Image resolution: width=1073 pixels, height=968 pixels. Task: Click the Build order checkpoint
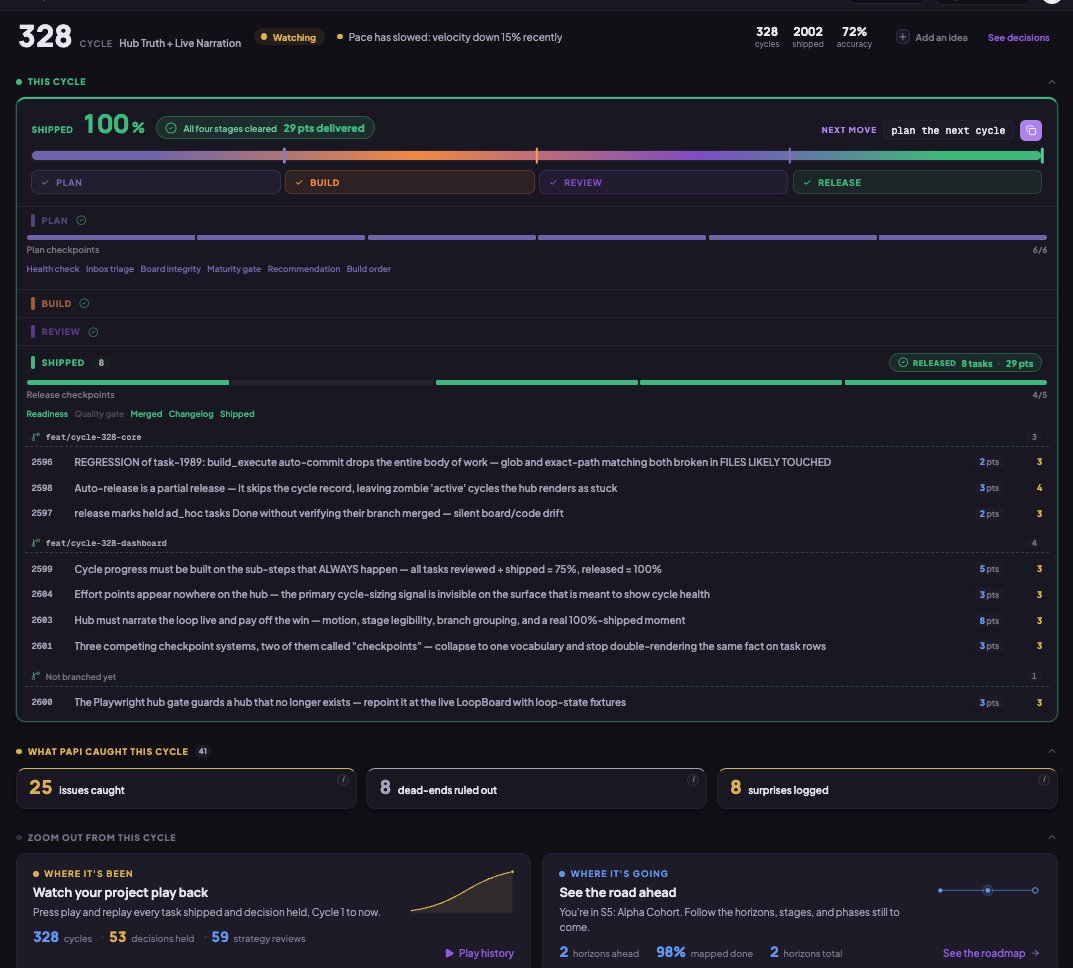[x=369, y=269]
